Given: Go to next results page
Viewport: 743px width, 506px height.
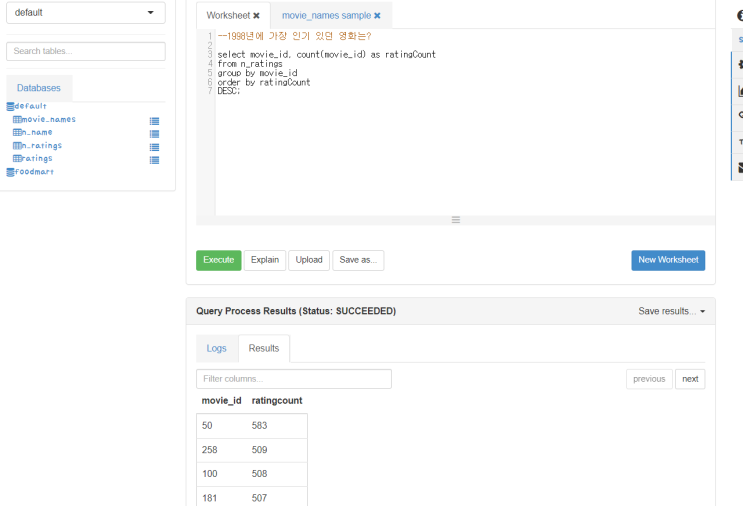Looking at the screenshot, I should (x=690, y=379).
